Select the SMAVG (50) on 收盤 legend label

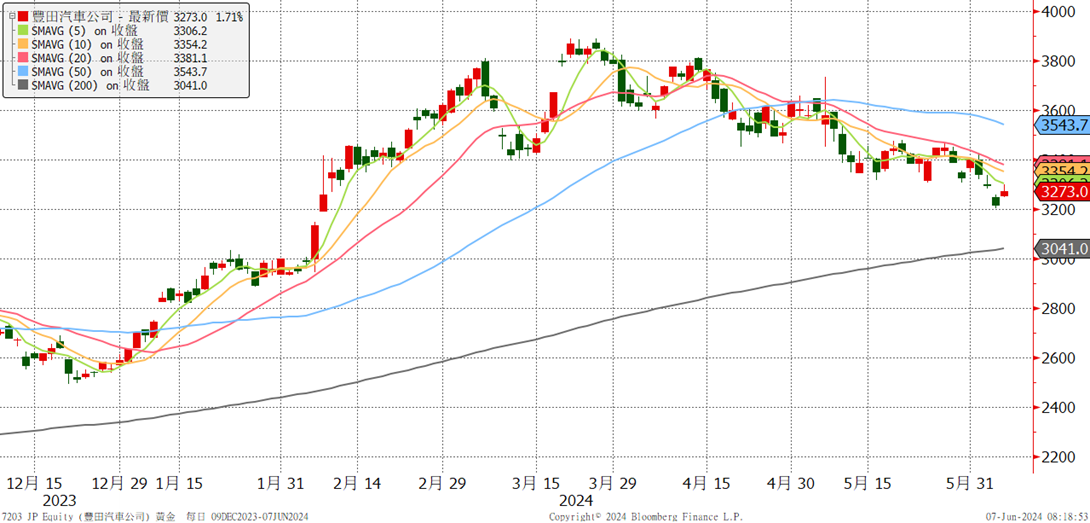[x=90, y=71]
